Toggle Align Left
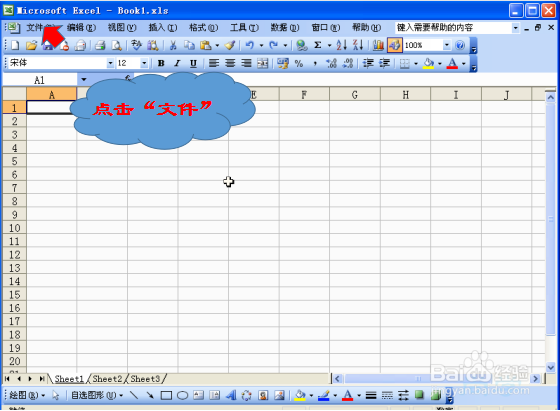 click(214, 64)
